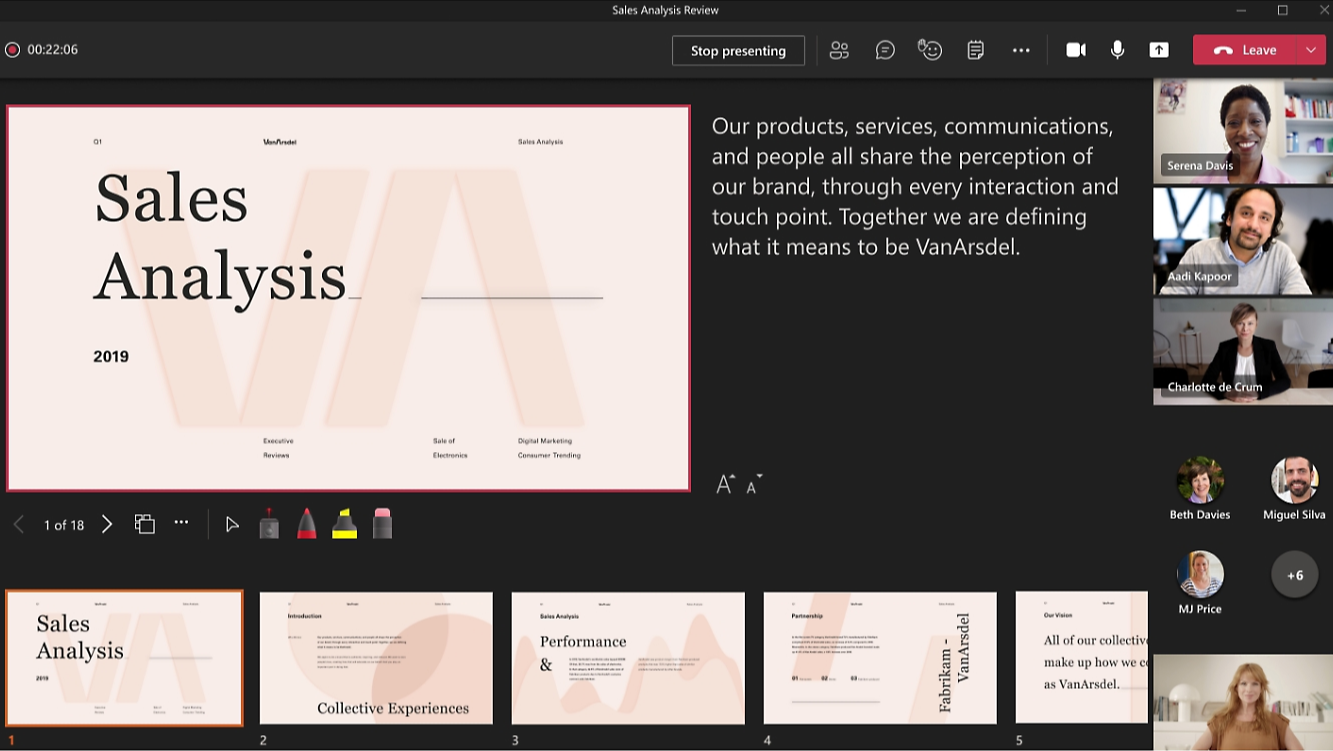Click Aadi Kapoor's video tile
This screenshot has height=751, width=1333.
tap(1243, 241)
